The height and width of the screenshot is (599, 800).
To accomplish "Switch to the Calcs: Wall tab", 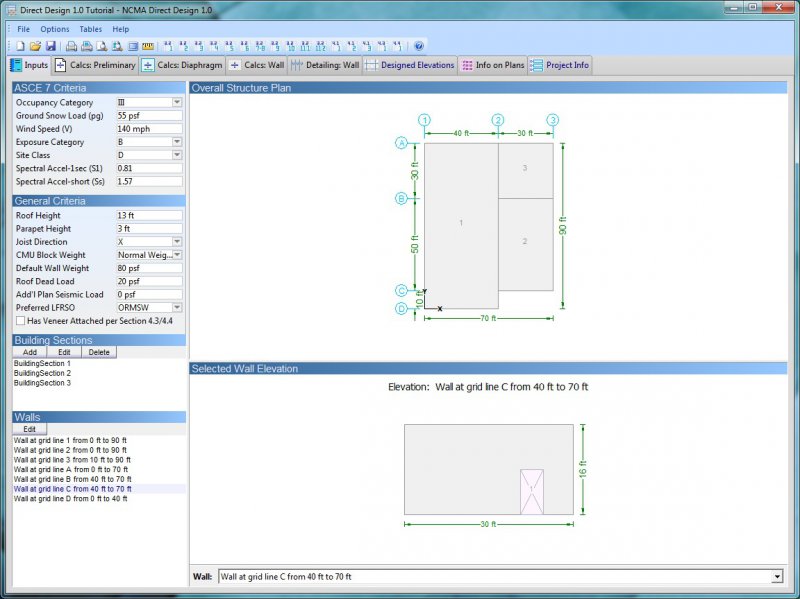I will 257,65.
